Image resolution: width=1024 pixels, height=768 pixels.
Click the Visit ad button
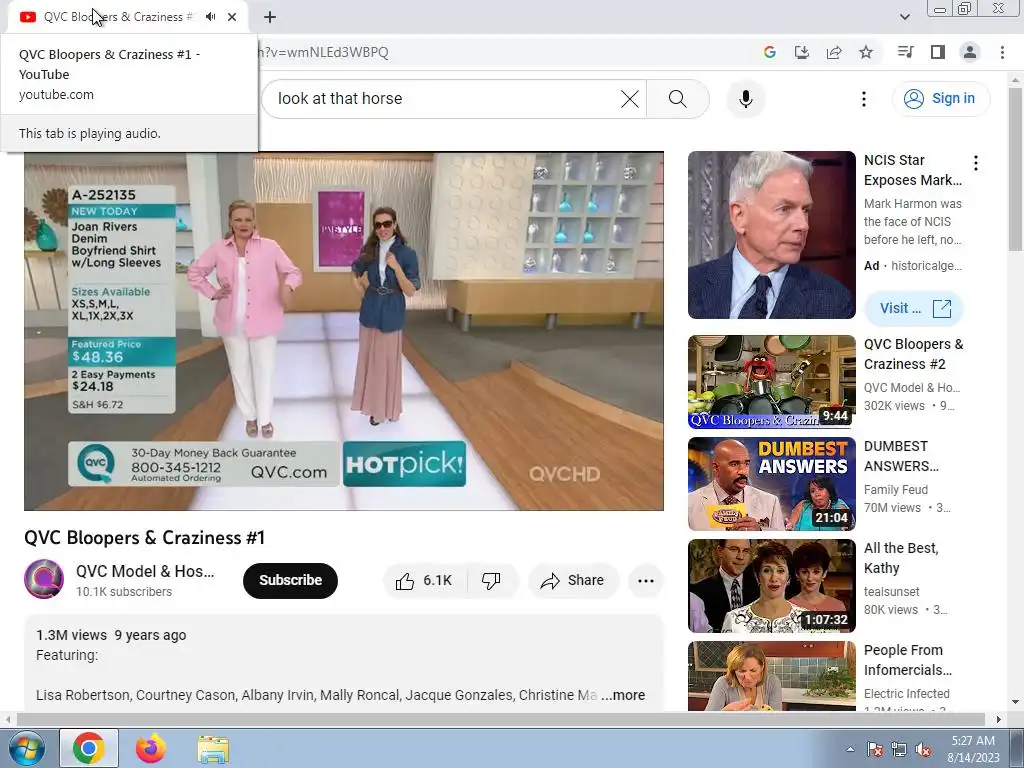pos(914,308)
